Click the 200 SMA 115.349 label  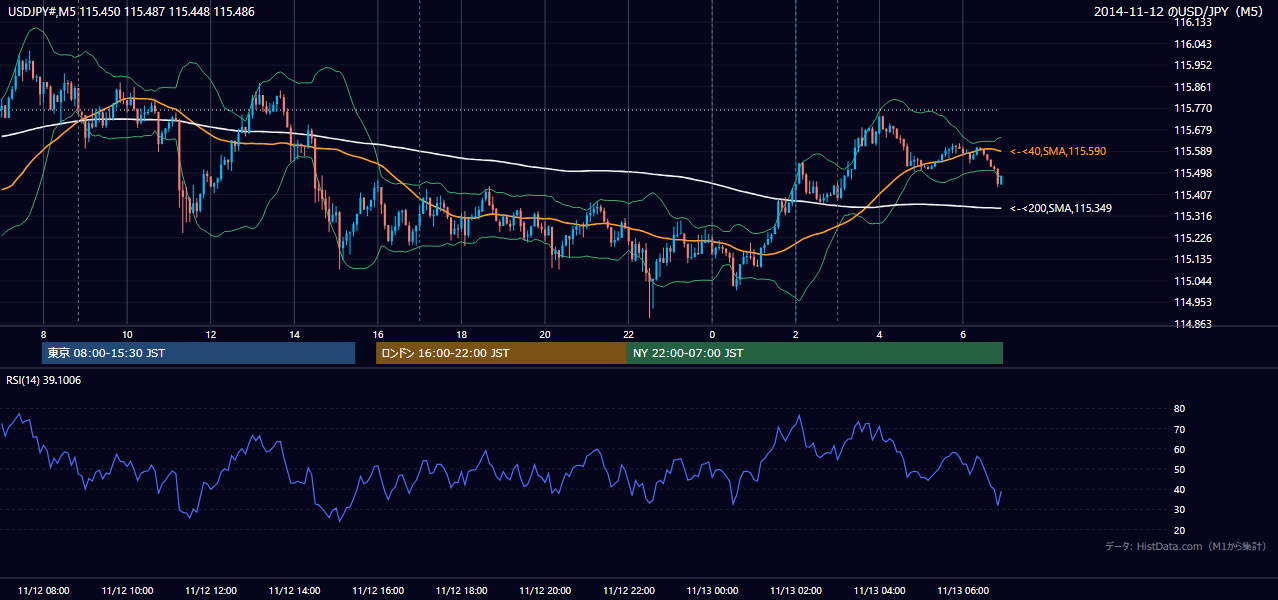point(1061,208)
